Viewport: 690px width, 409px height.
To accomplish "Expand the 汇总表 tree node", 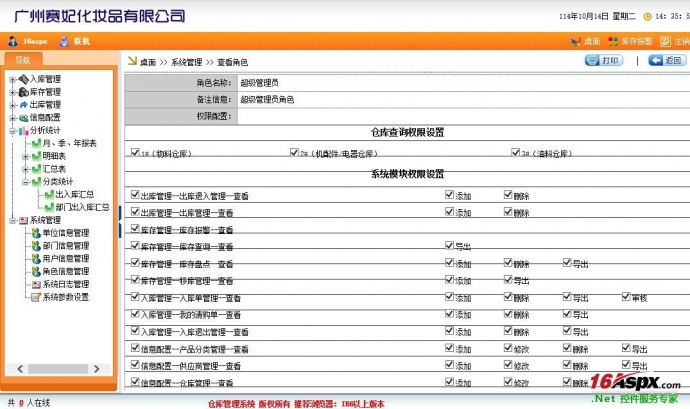I will (x=26, y=169).
